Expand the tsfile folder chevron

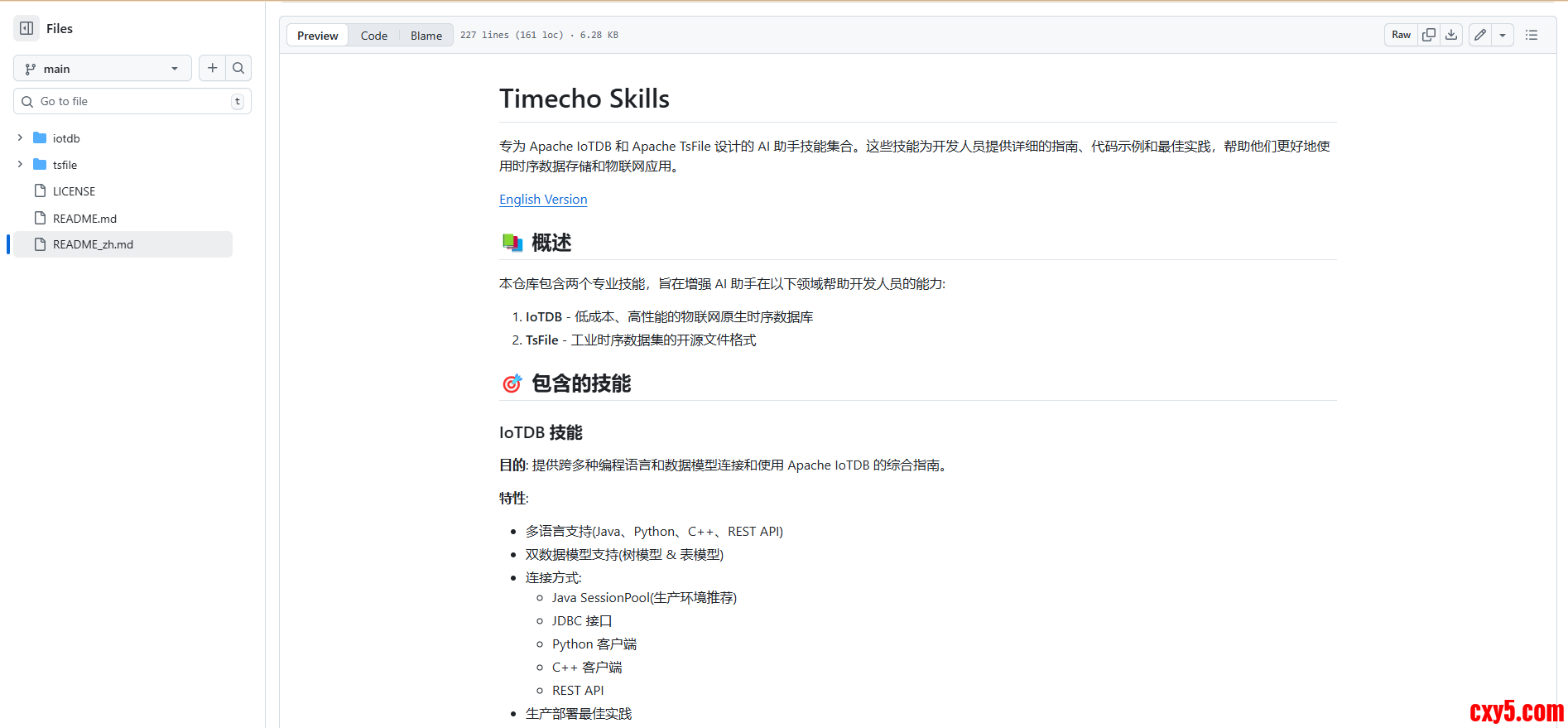[x=20, y=164]
